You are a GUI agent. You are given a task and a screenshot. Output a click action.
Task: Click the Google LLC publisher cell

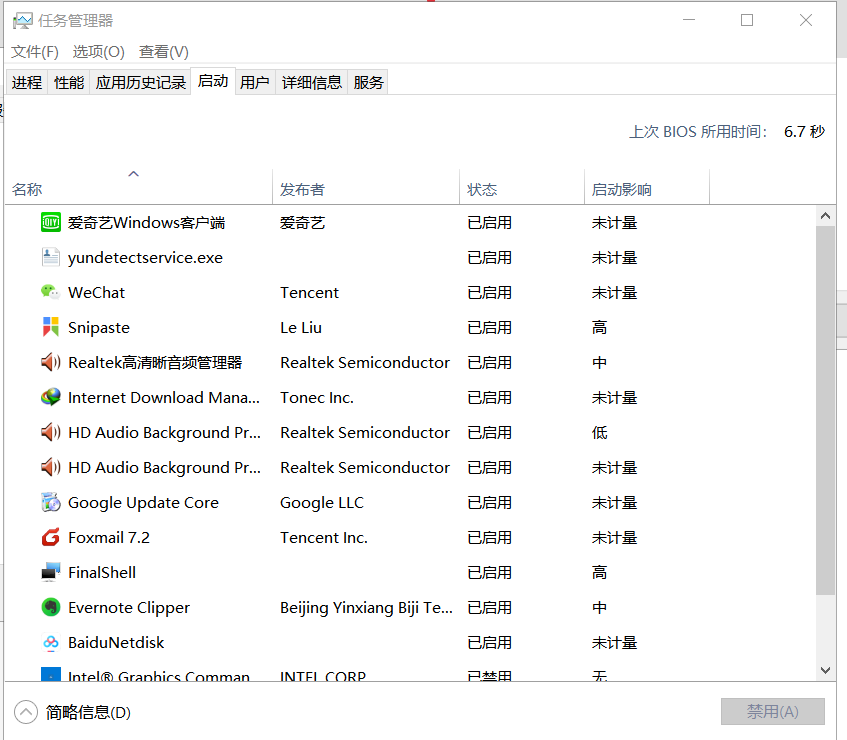click(322, 503)
